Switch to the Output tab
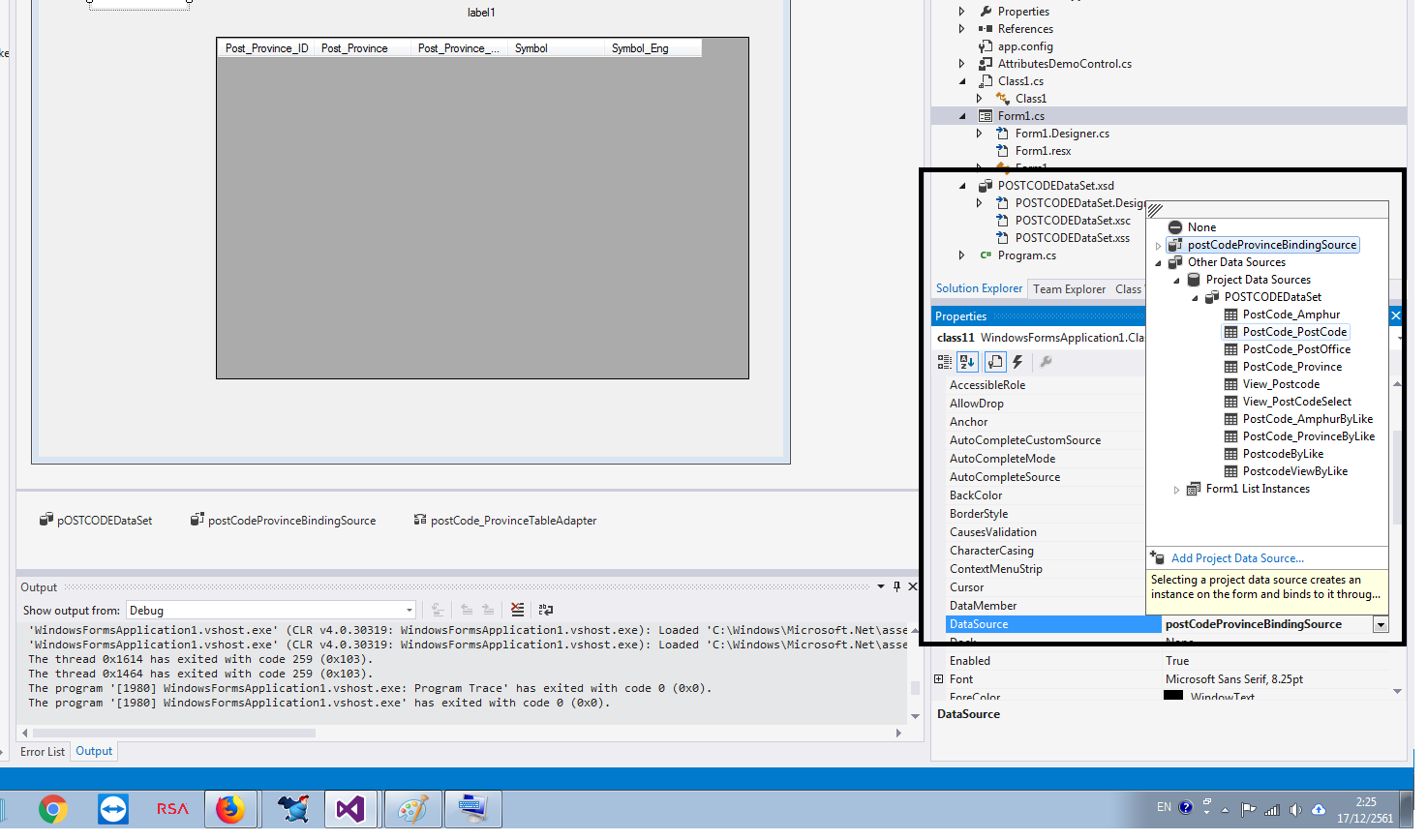The image size is (1427, 840). pos(94,751)
